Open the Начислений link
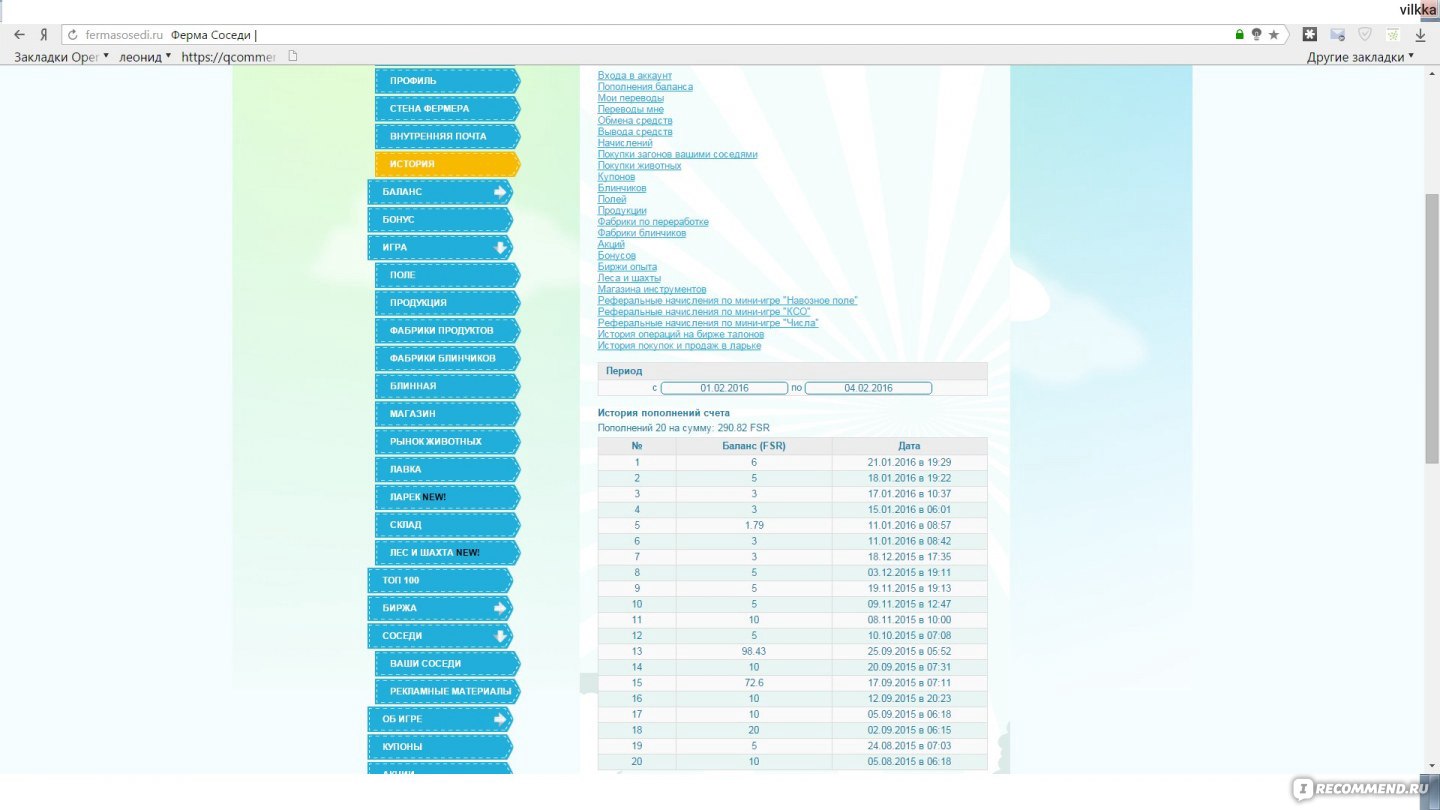 [x=625, y=143]
